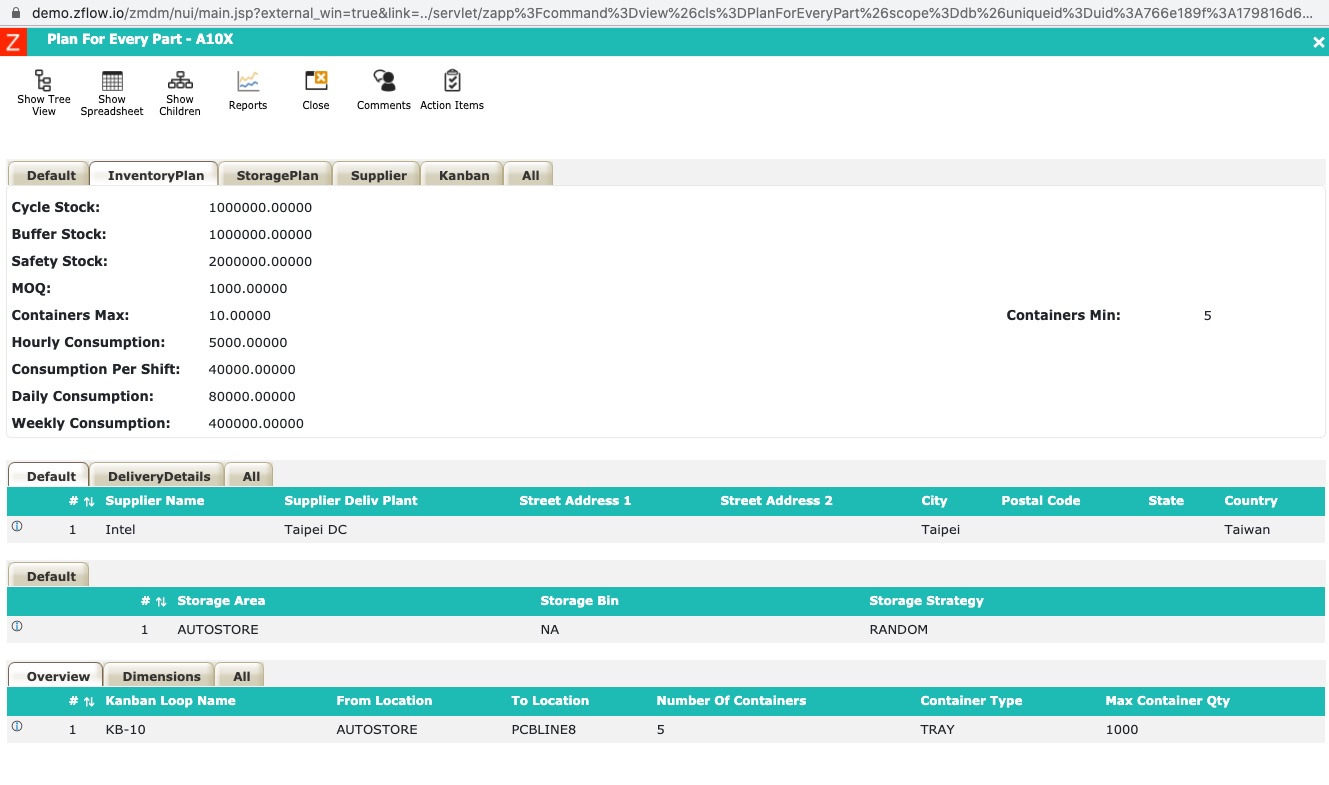The image size is (1329, 785).
Task: Switch to the Dimensions tab
Action: (161, 676)
